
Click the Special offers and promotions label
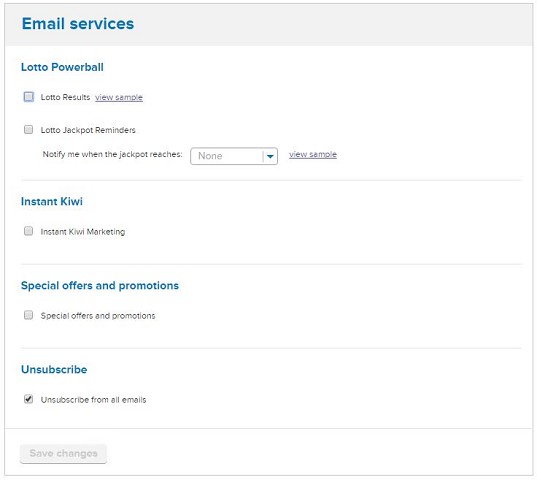coord(98,316)
